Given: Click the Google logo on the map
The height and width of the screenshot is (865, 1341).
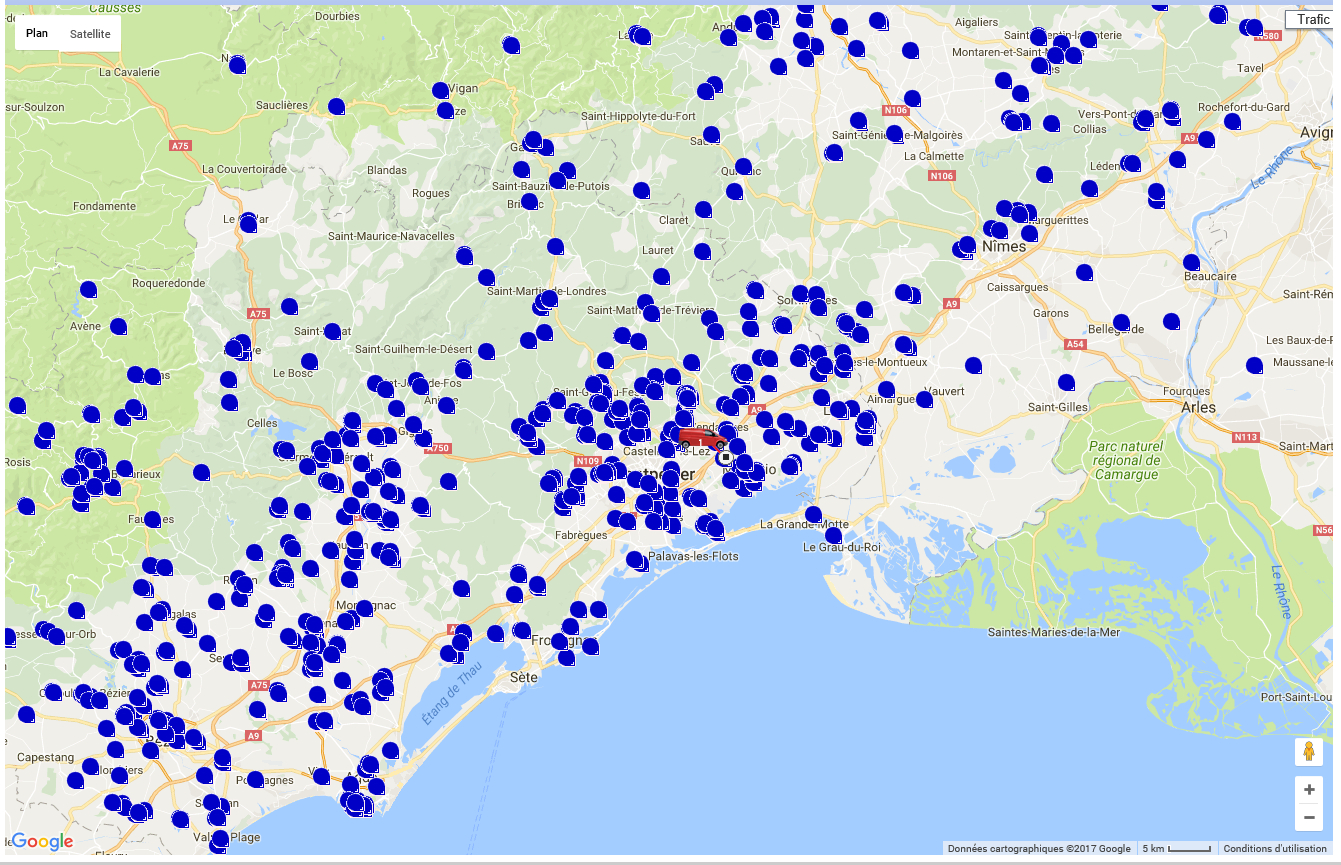Looking at the screenshot, I should pyautogui.click(x=42, y=841).
